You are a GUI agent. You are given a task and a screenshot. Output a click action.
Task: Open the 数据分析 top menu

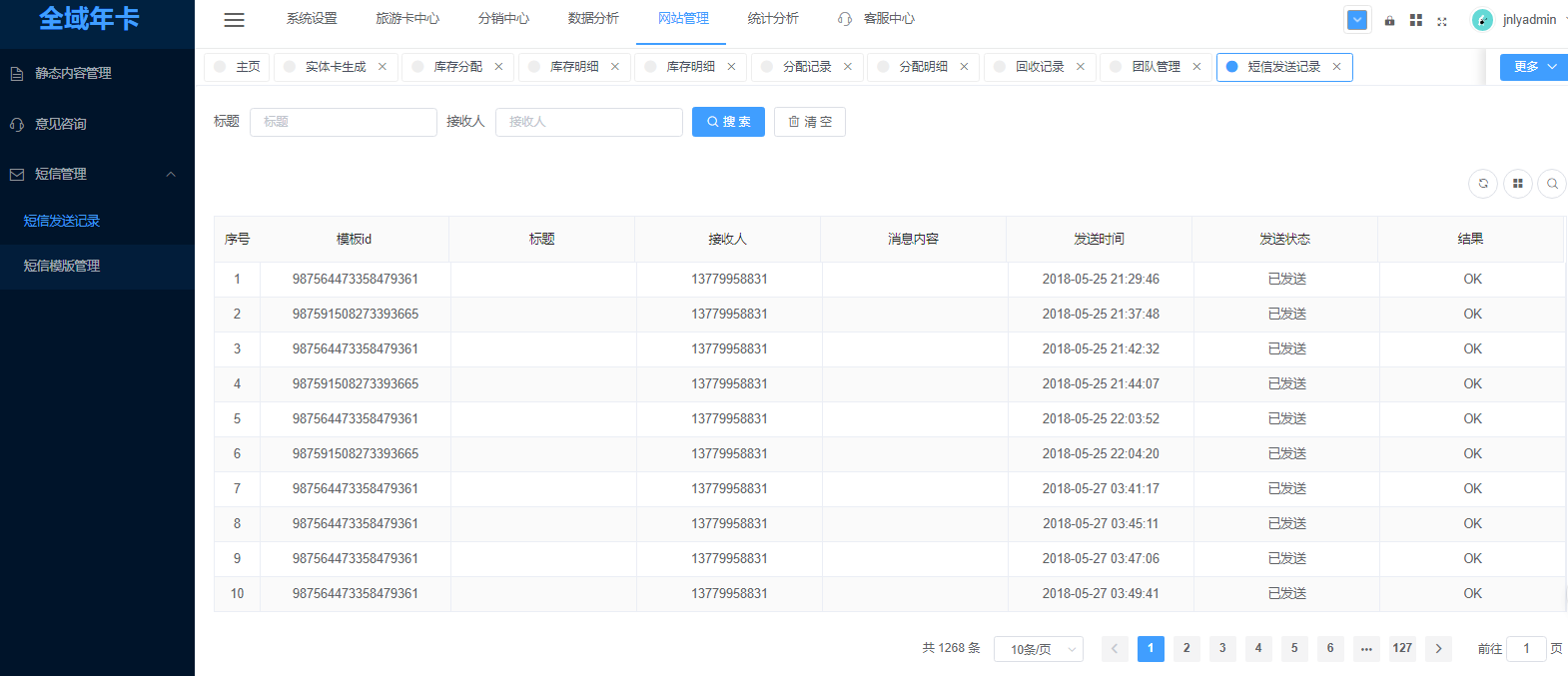[593, 19]
